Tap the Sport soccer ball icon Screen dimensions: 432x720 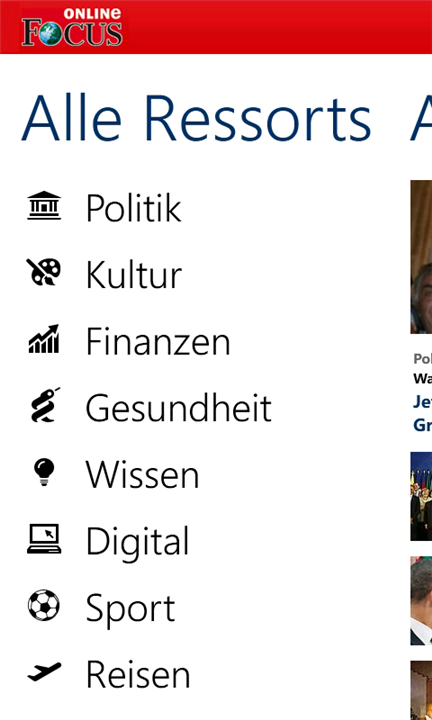44,605
